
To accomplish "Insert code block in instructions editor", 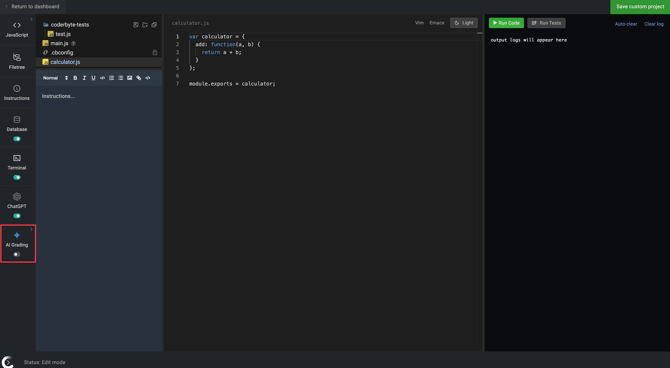I will 102,78.
